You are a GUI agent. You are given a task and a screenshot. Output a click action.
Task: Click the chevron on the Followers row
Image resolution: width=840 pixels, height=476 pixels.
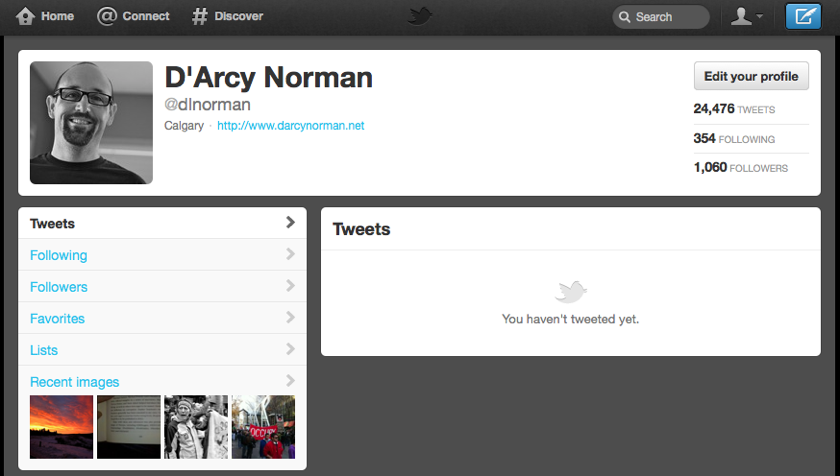click(290, 285)
